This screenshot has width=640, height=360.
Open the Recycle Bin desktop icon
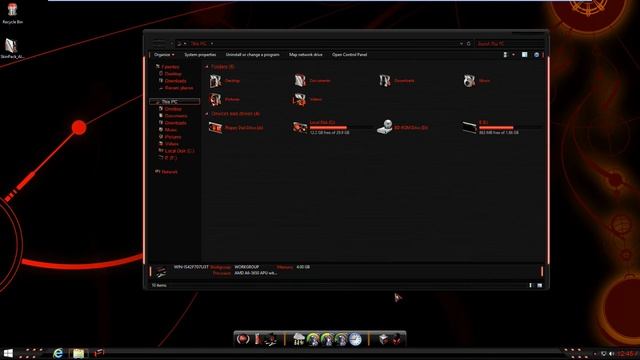tap(12, 13)
